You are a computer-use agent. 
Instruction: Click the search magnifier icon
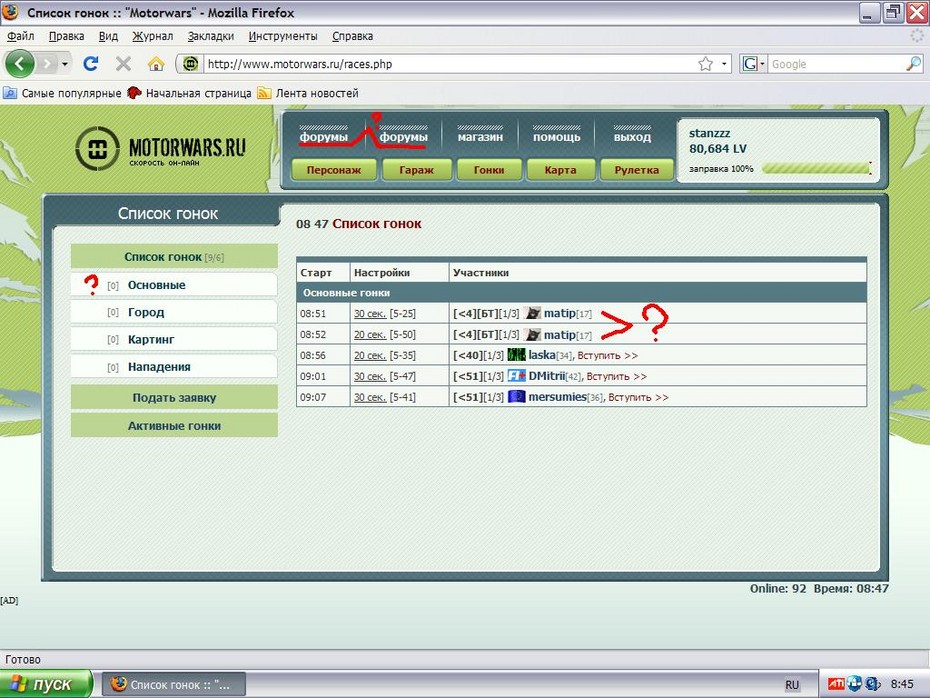913,64
